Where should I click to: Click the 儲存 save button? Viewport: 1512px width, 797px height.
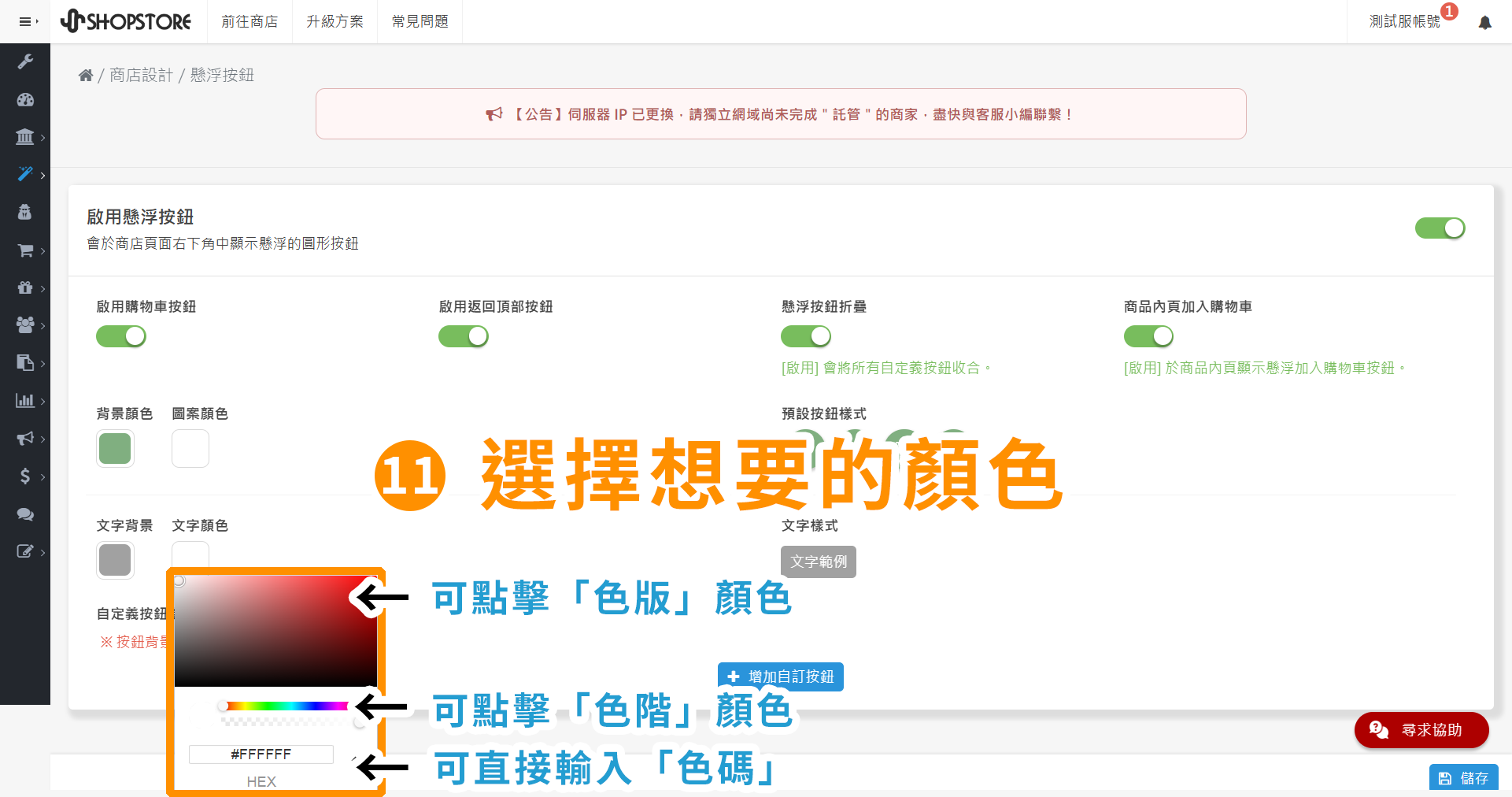coord(1464,778)
